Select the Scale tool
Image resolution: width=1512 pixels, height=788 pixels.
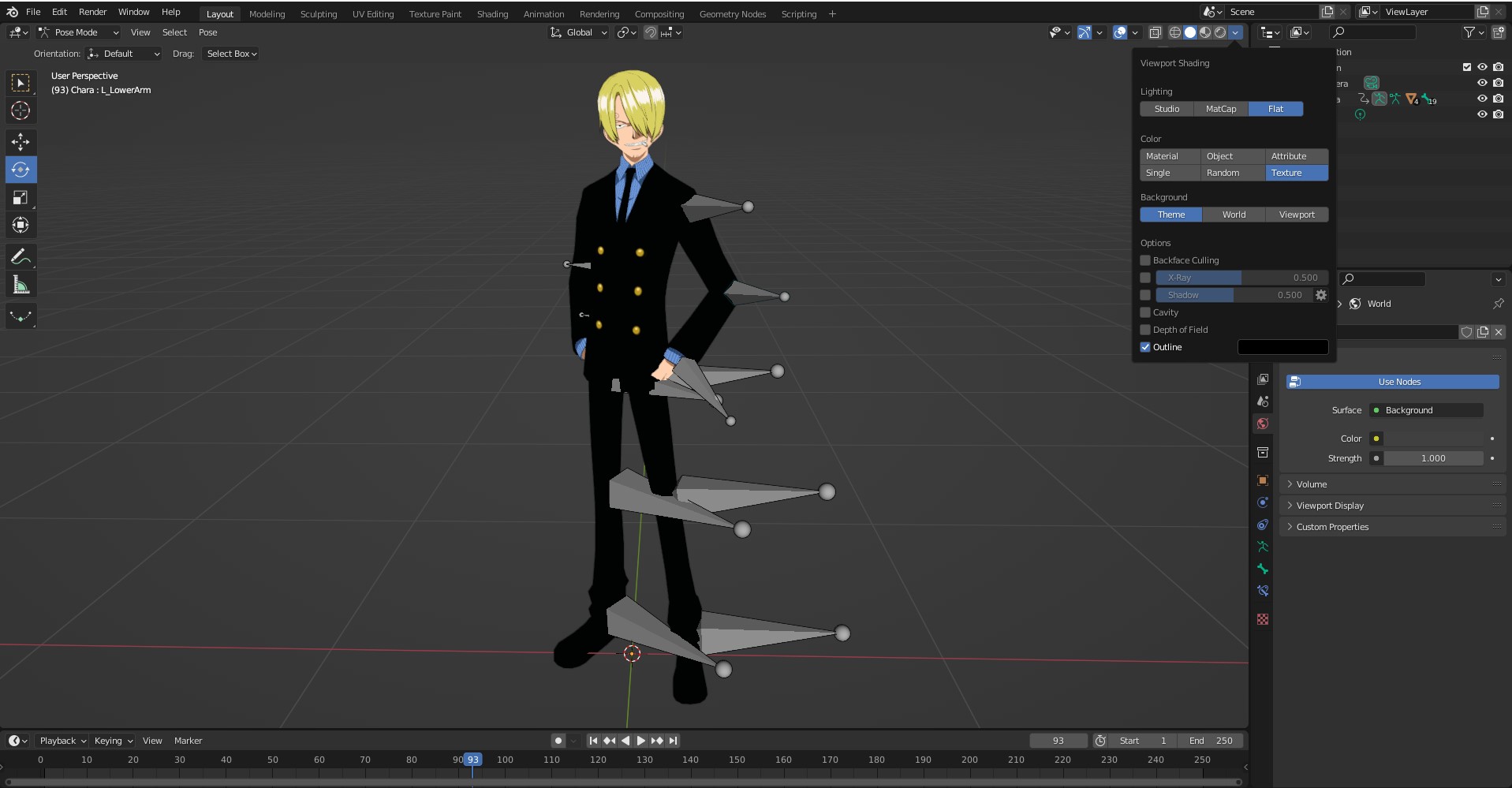click(21, 197)
